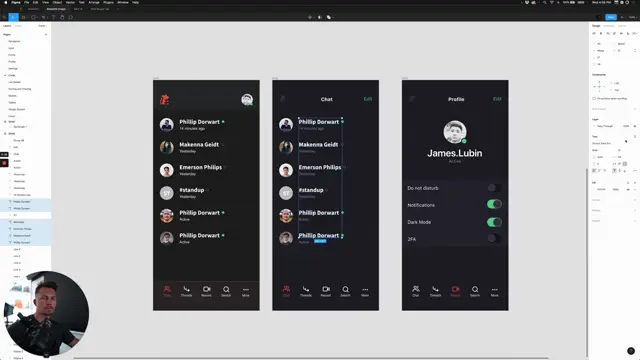
Task: Remove the fill with minus icon
Action: pos(635,189)
